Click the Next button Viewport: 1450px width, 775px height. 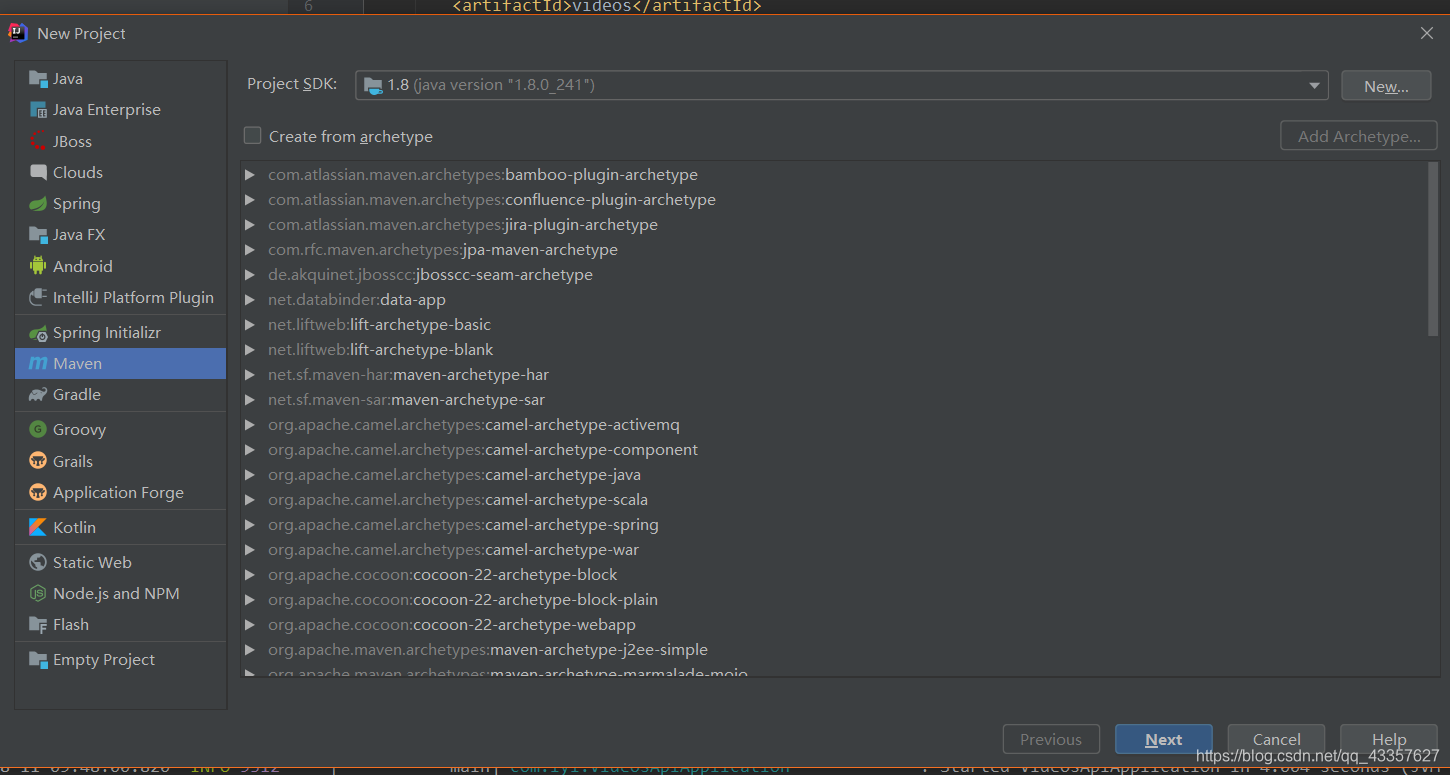coord(1164,740)
